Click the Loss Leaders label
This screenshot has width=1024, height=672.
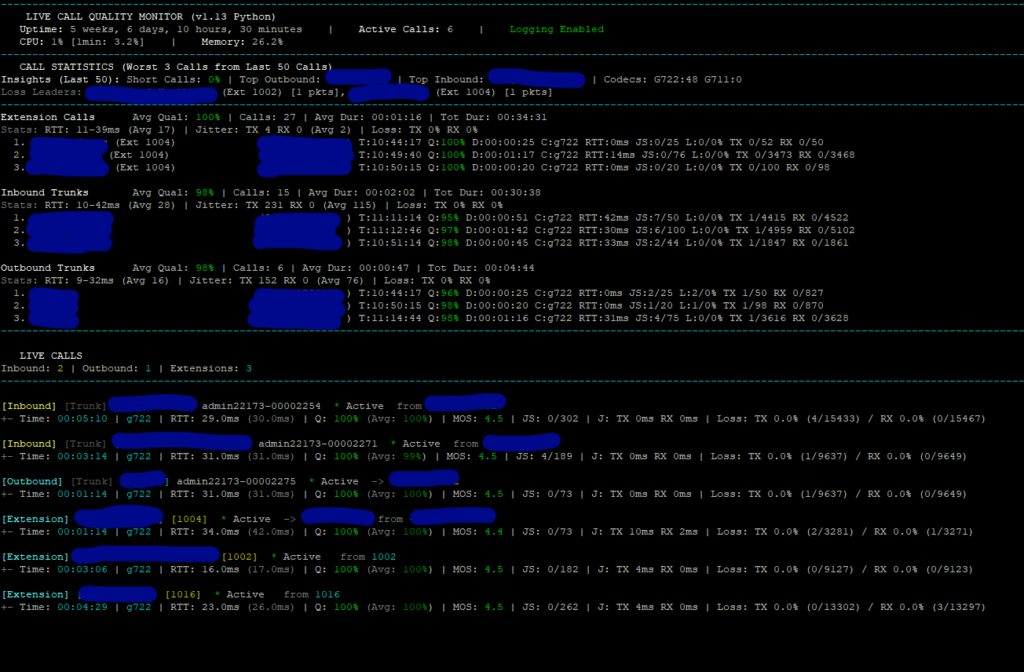(41, 92)
